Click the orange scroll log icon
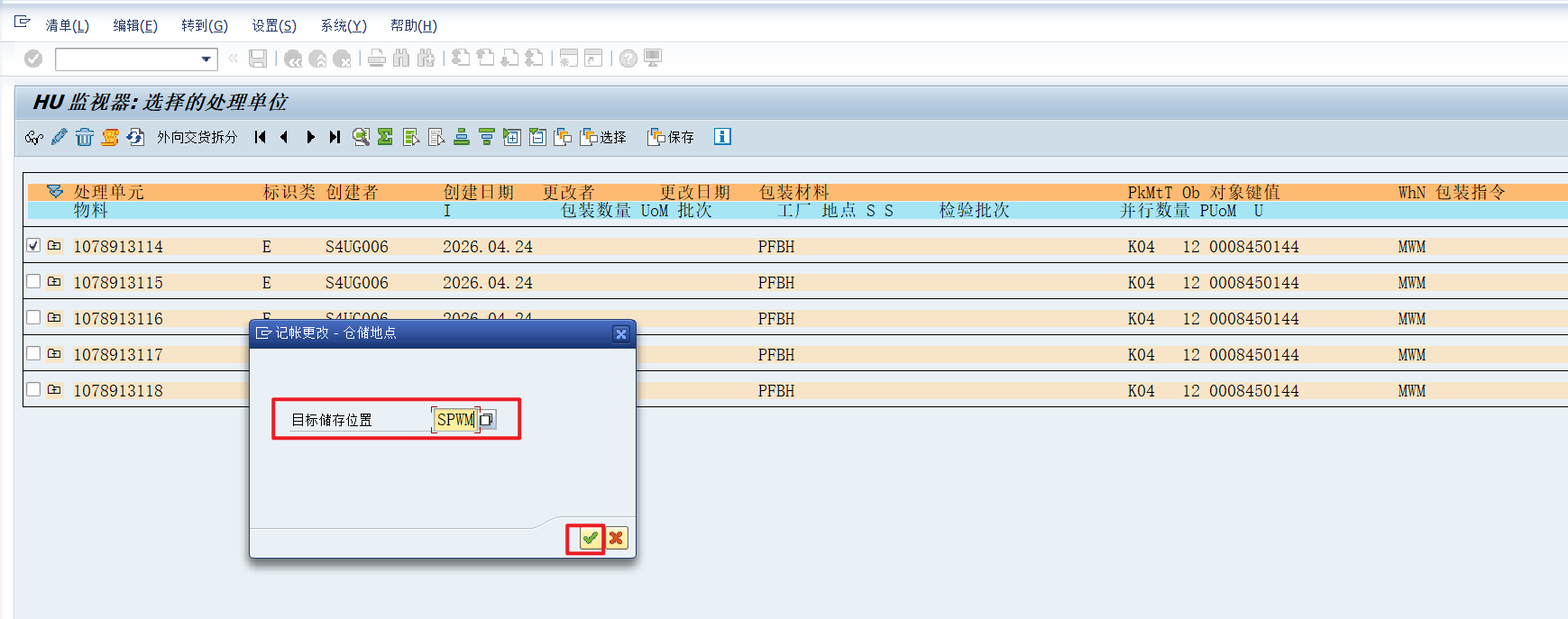The image size is (1568, 619). coord(110,137)
